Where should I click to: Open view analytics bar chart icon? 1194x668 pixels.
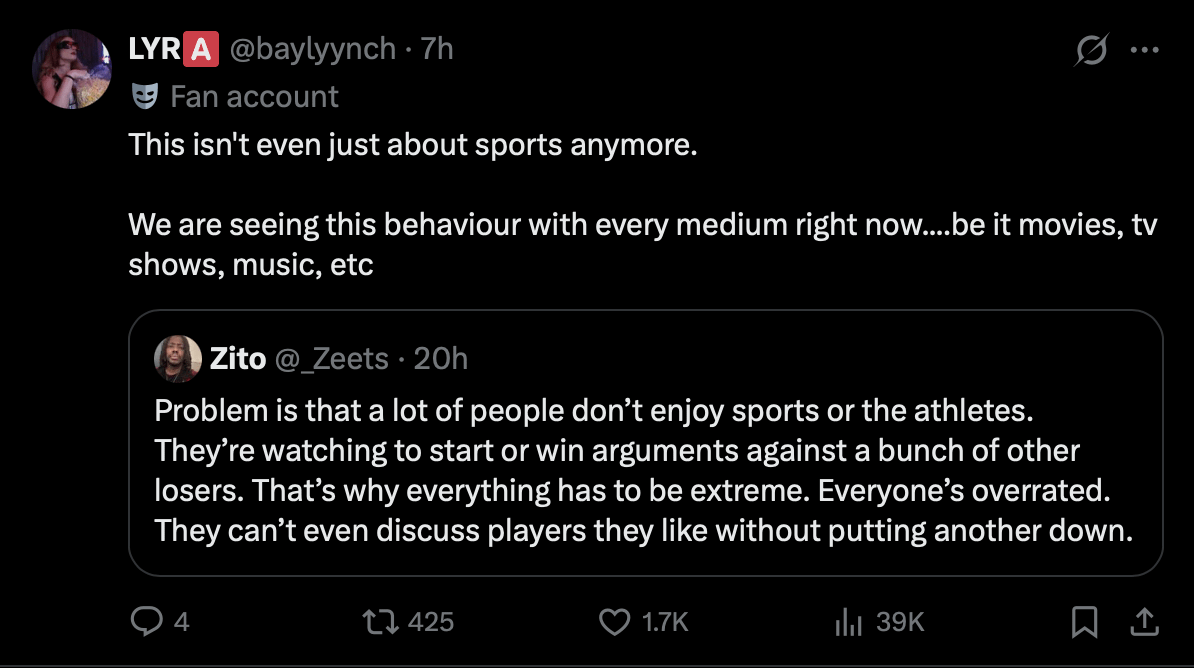point(848,621)
